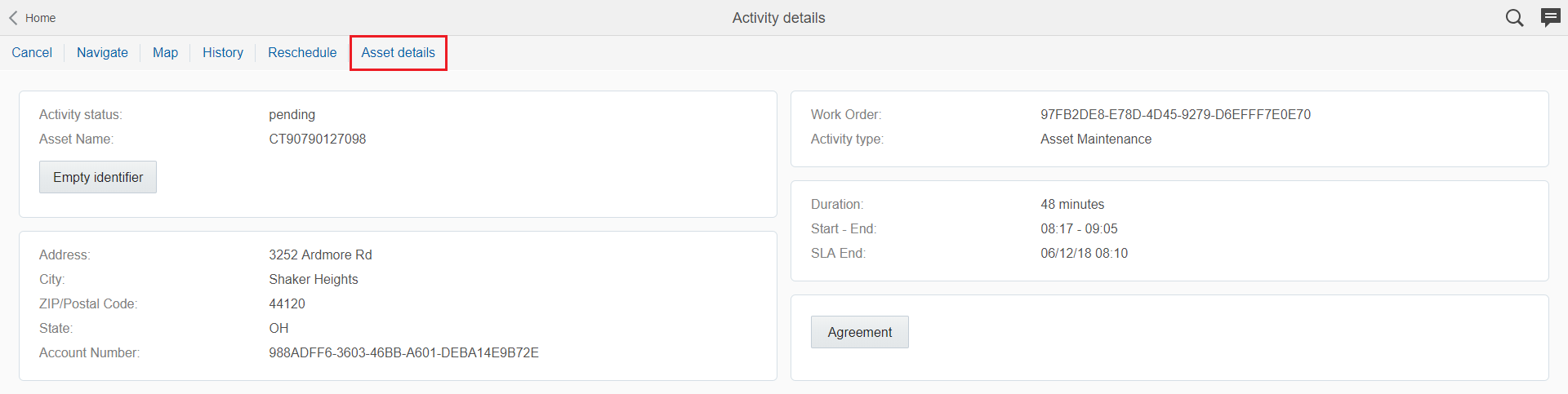The width and height of the screenshot is (1568, 394).
Task: Click the Home label text
Action: 40,18
